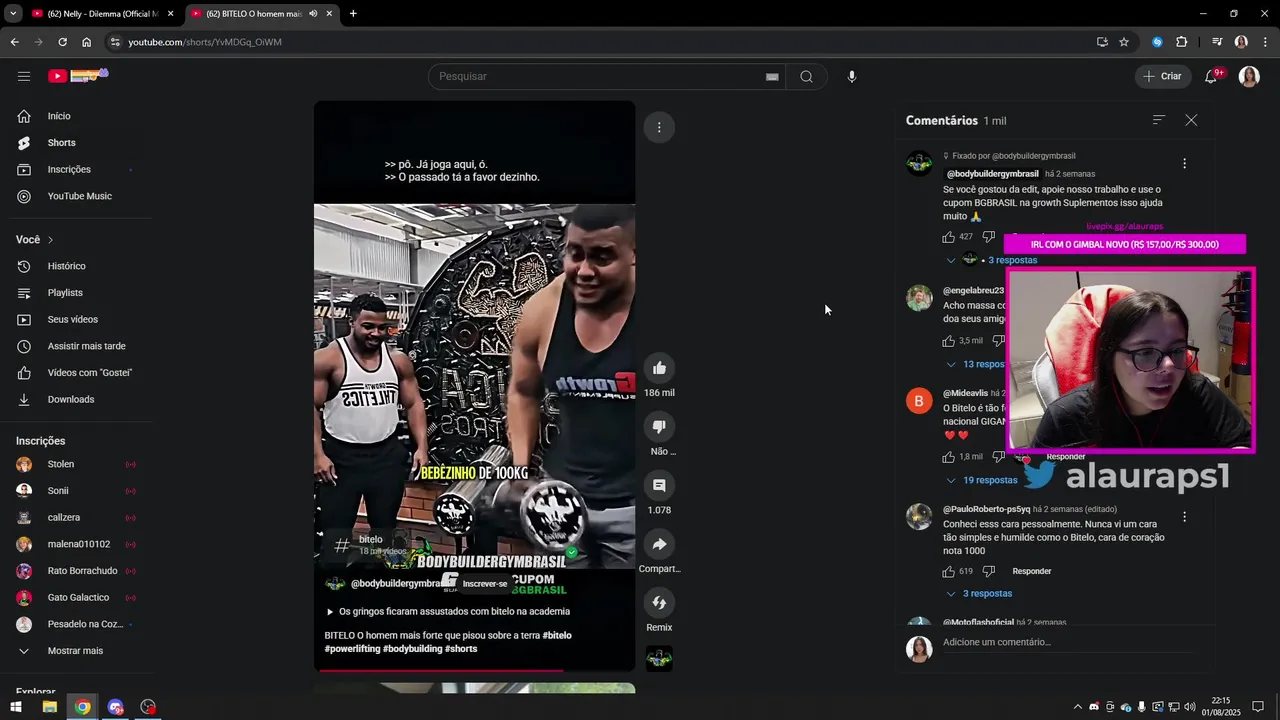Click the Adicione um comentário field
The image size is (1280, 720).
1068,642
